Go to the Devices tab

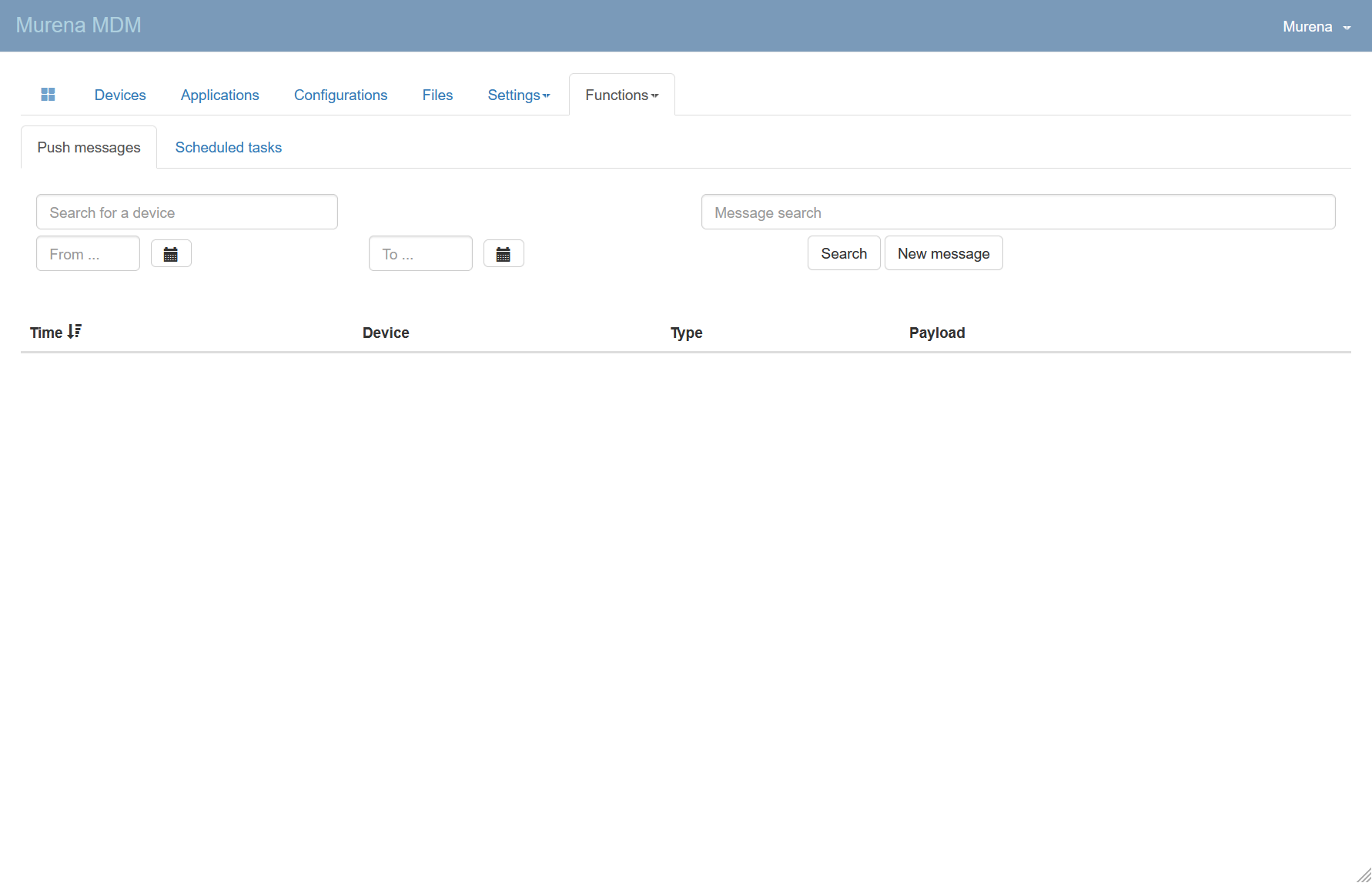tap(120, 95)
